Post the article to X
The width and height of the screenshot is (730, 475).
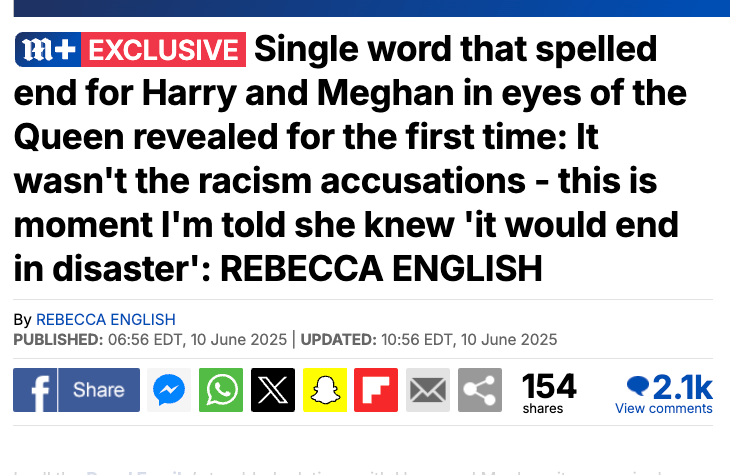[x=272, y=390]
